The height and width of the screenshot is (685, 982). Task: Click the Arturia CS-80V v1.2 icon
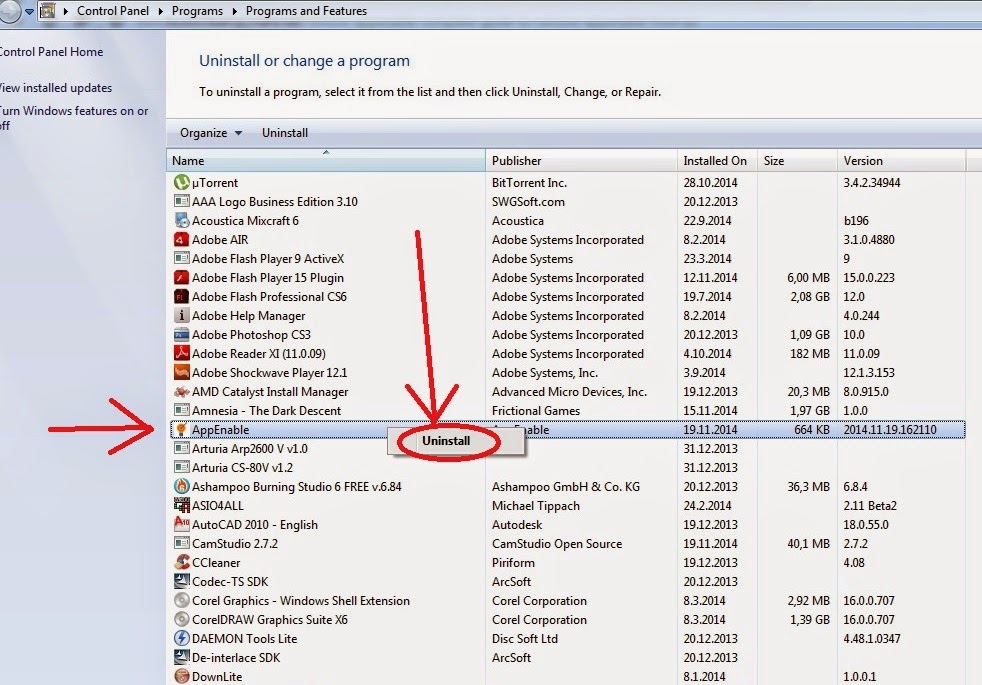click(182, 467)
